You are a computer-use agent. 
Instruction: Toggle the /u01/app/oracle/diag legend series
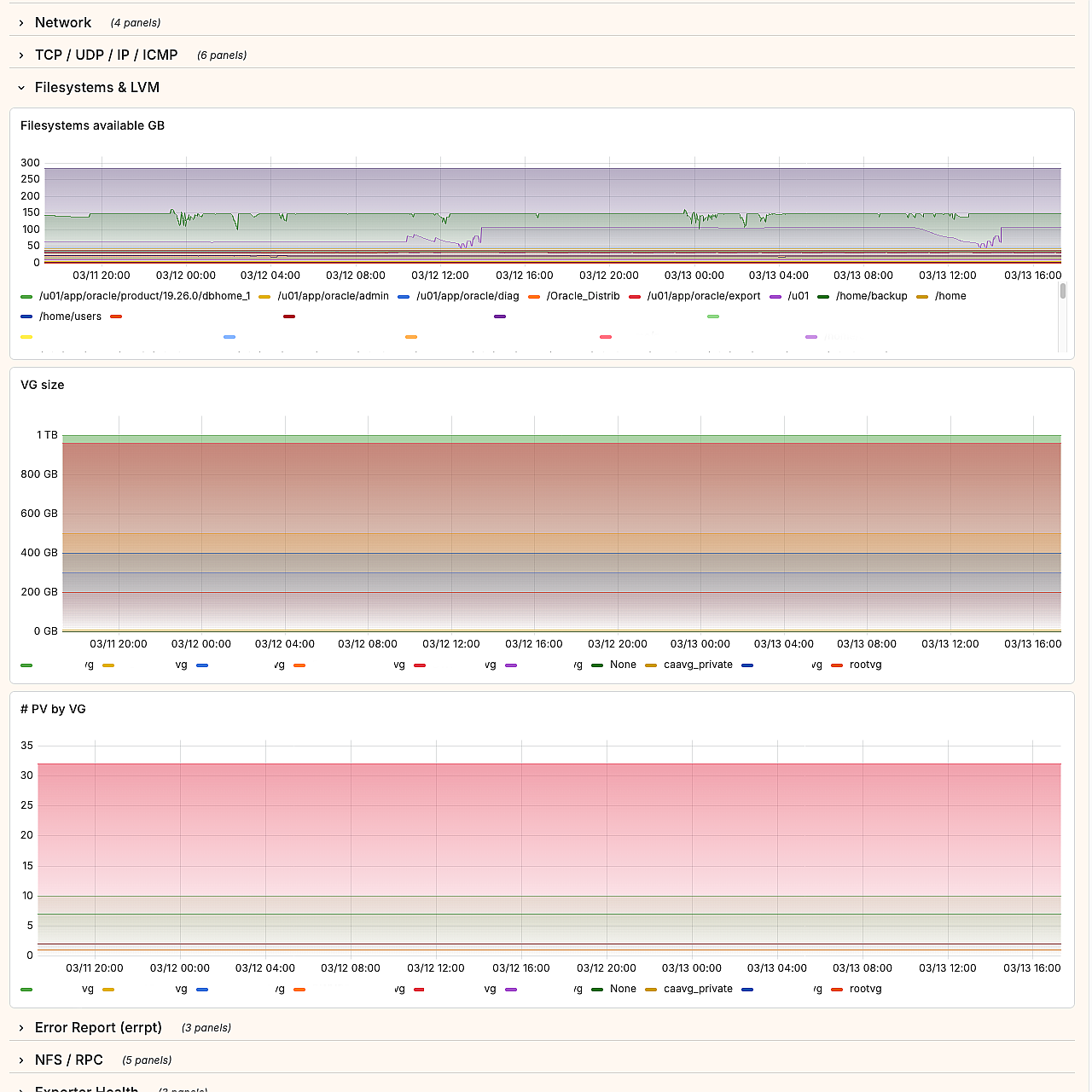[468, 296]
